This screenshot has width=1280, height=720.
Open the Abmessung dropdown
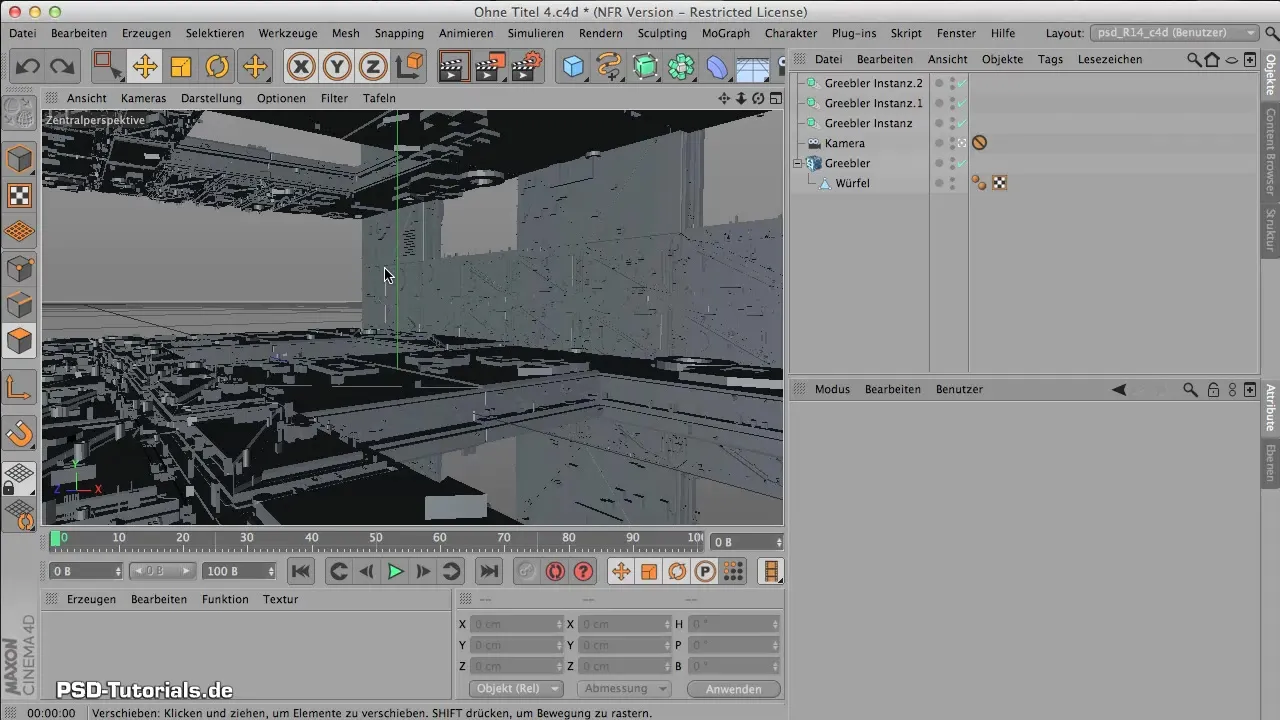[624, 689]
